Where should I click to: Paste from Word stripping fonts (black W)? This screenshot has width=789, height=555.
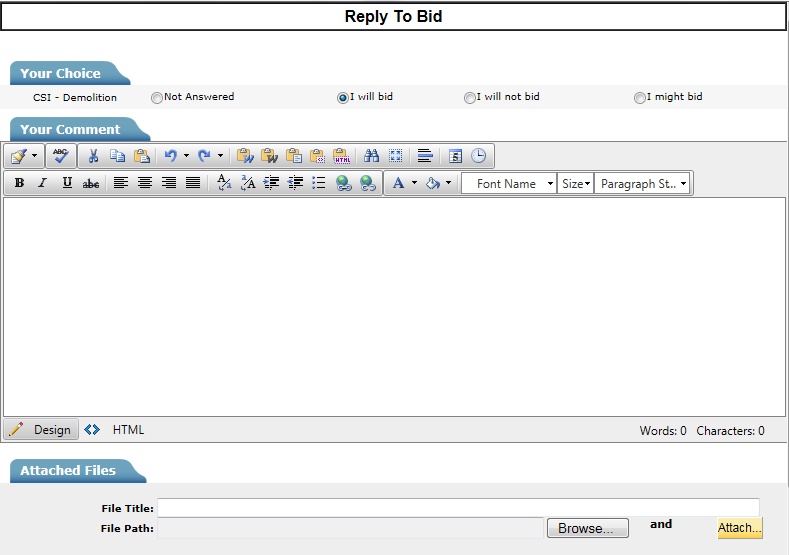click(269, 156)
